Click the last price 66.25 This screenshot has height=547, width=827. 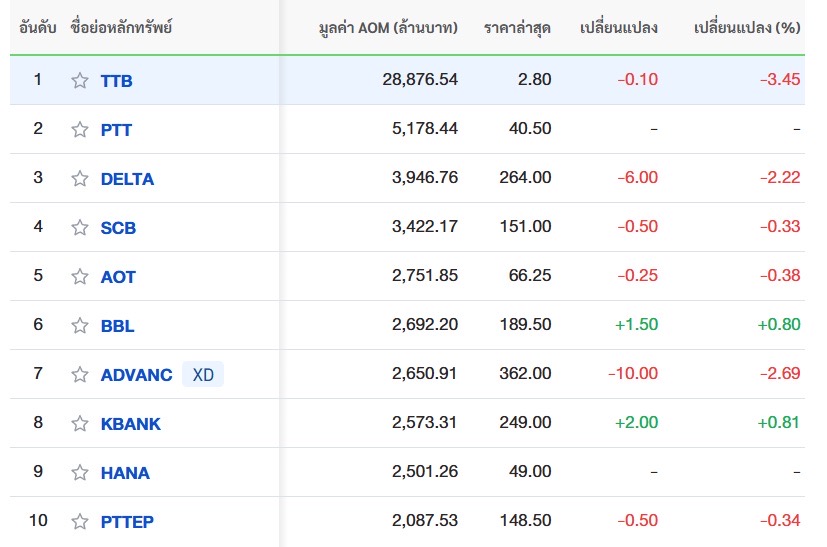tap(530, 275)
